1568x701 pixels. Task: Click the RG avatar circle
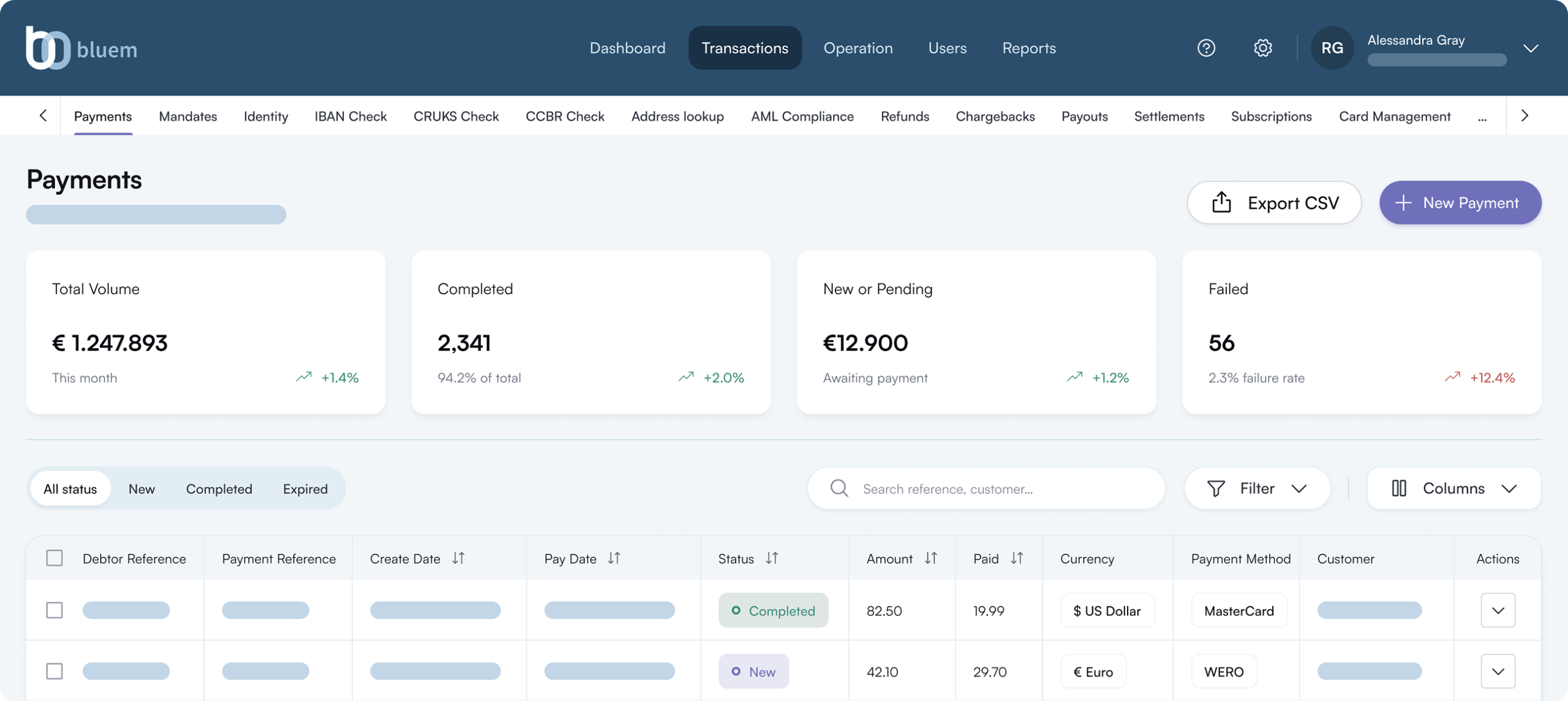pos(1332,48)
